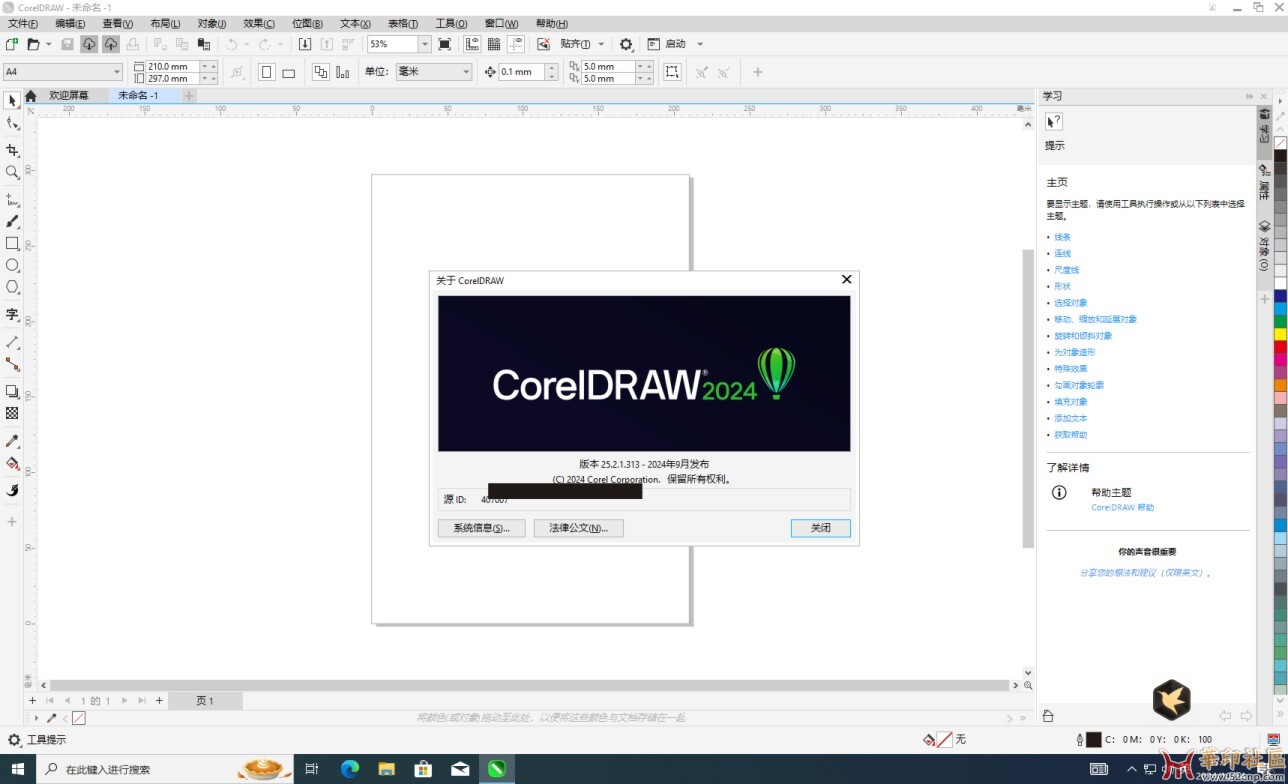This screenshot has height=784, width=1288.
Task: Select the Text tool 字
Action: pyautogui.click(x=12, y=315)
